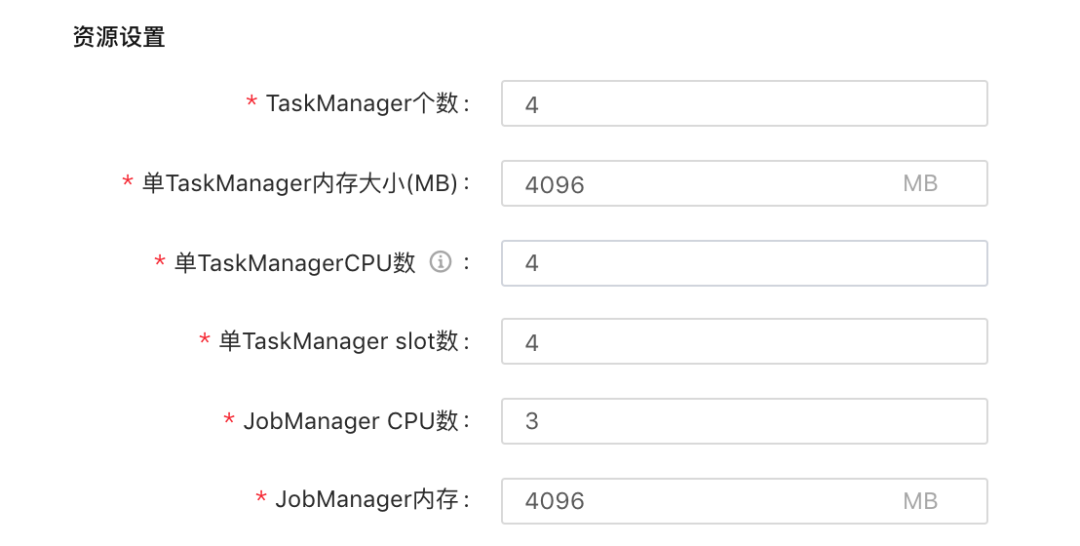The height and width of the screenshot is (546, 1080).
Task: Click the 单TaskManagerCPU数 label text
Action: click(294, 263)
